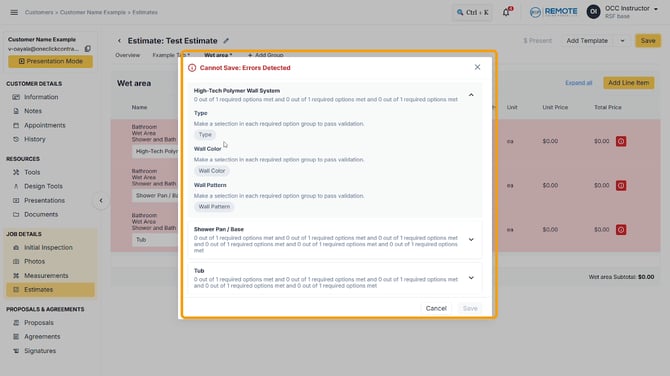Screen dimensions: 670x376
Task: Expand the Shower Pan / Base errors
Action: pyautogui.click(x=471, y=240)
